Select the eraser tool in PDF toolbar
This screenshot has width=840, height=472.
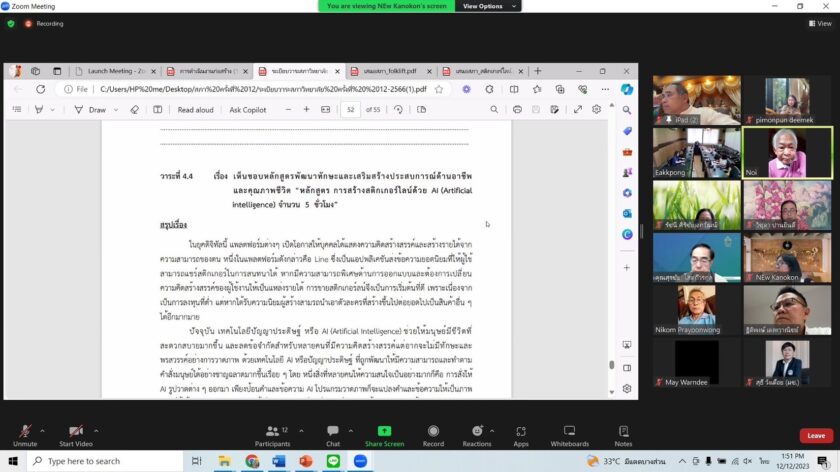[135, 110]
